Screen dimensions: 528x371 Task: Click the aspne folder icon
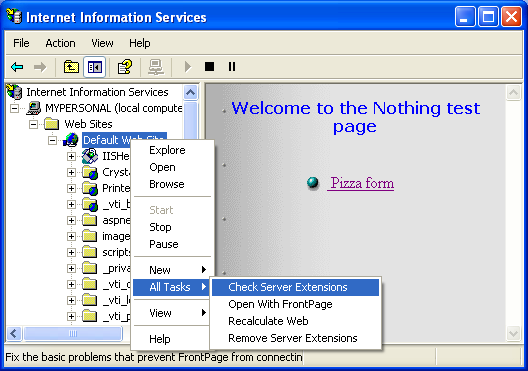tap(90, 220)
